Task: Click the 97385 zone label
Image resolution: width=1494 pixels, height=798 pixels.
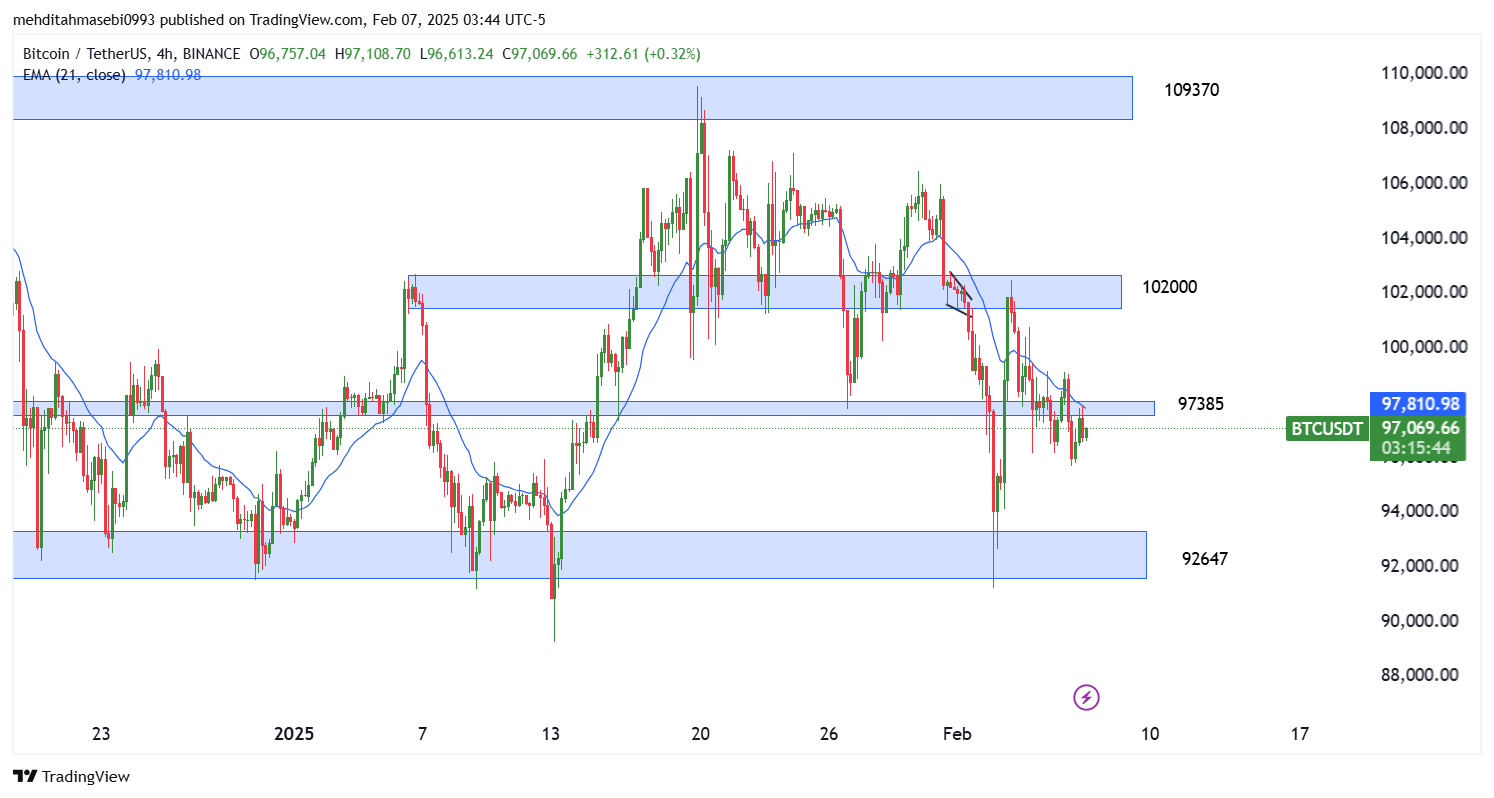Action: tap(1201, 404)
